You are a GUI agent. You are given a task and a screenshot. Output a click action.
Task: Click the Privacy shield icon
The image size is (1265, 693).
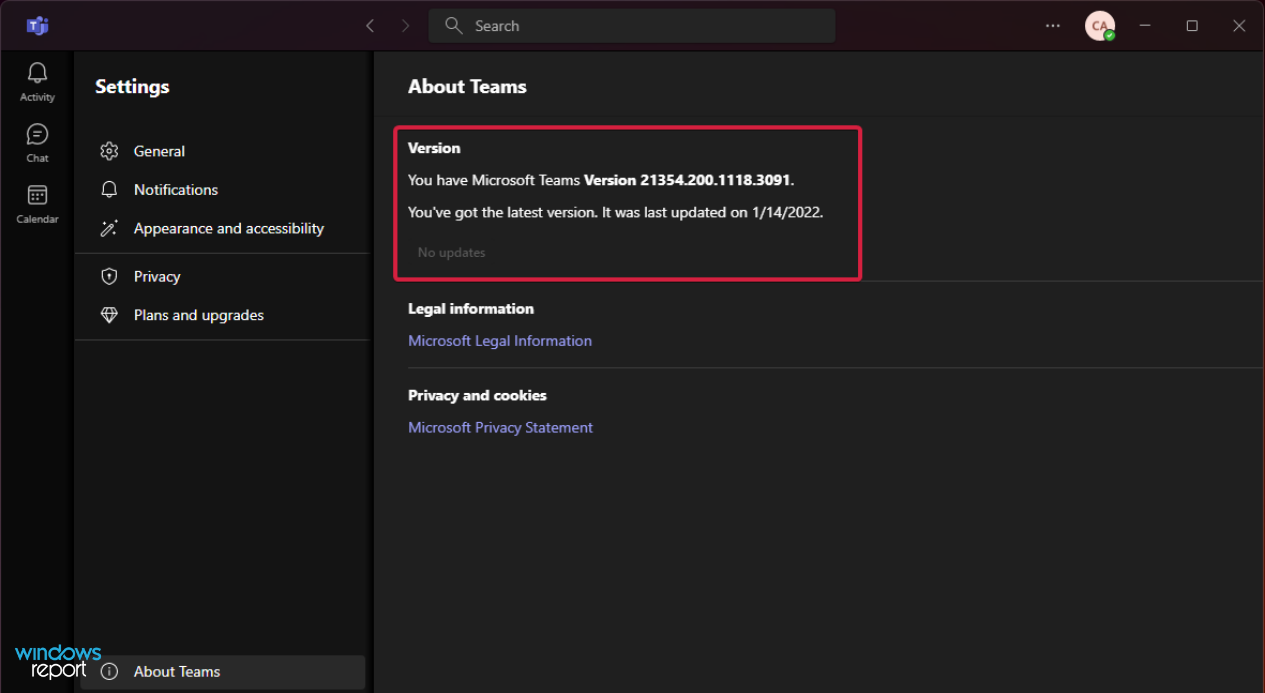pos(110,276)
